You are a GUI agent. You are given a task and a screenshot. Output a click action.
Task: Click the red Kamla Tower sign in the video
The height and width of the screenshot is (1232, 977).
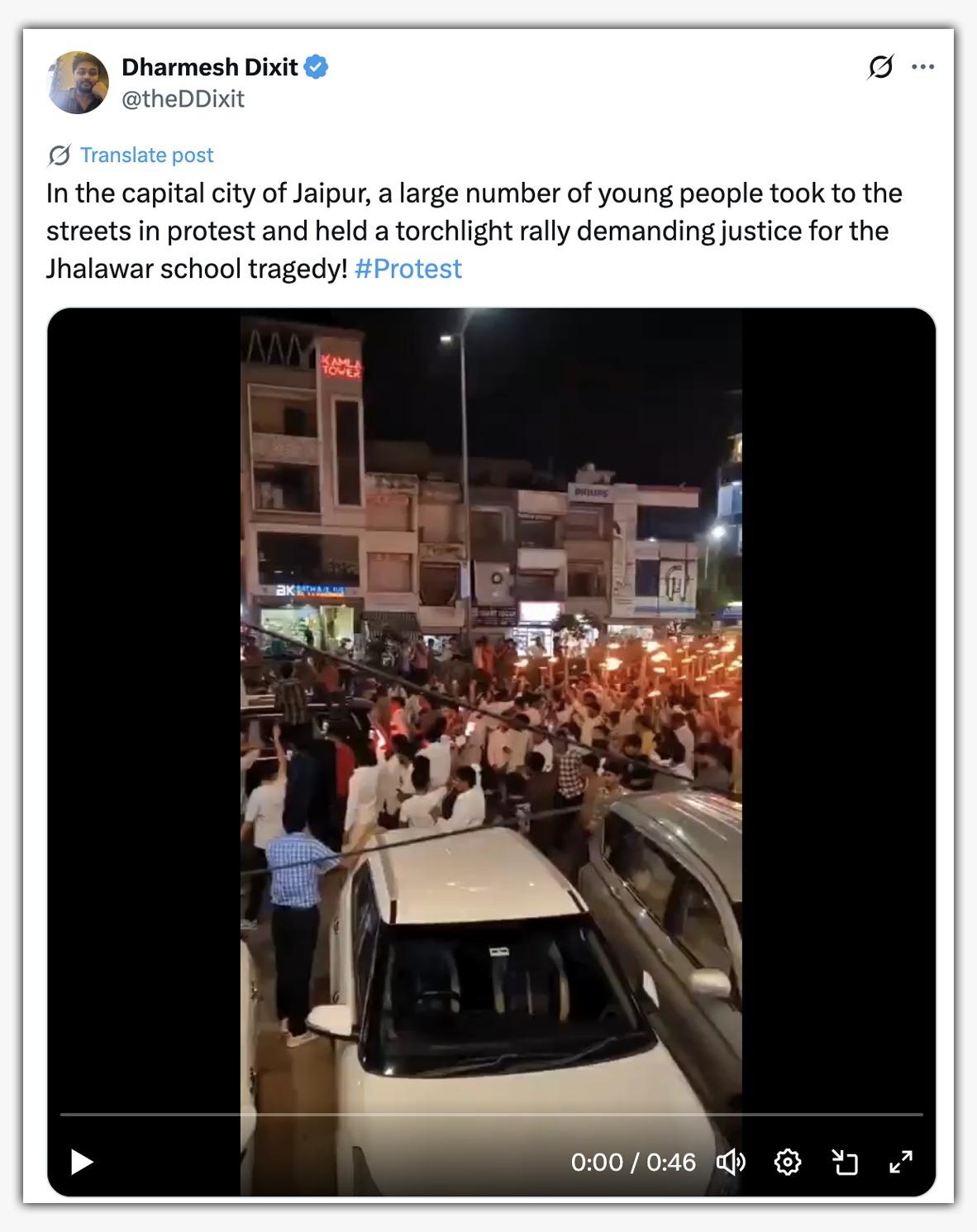(341, 365)
